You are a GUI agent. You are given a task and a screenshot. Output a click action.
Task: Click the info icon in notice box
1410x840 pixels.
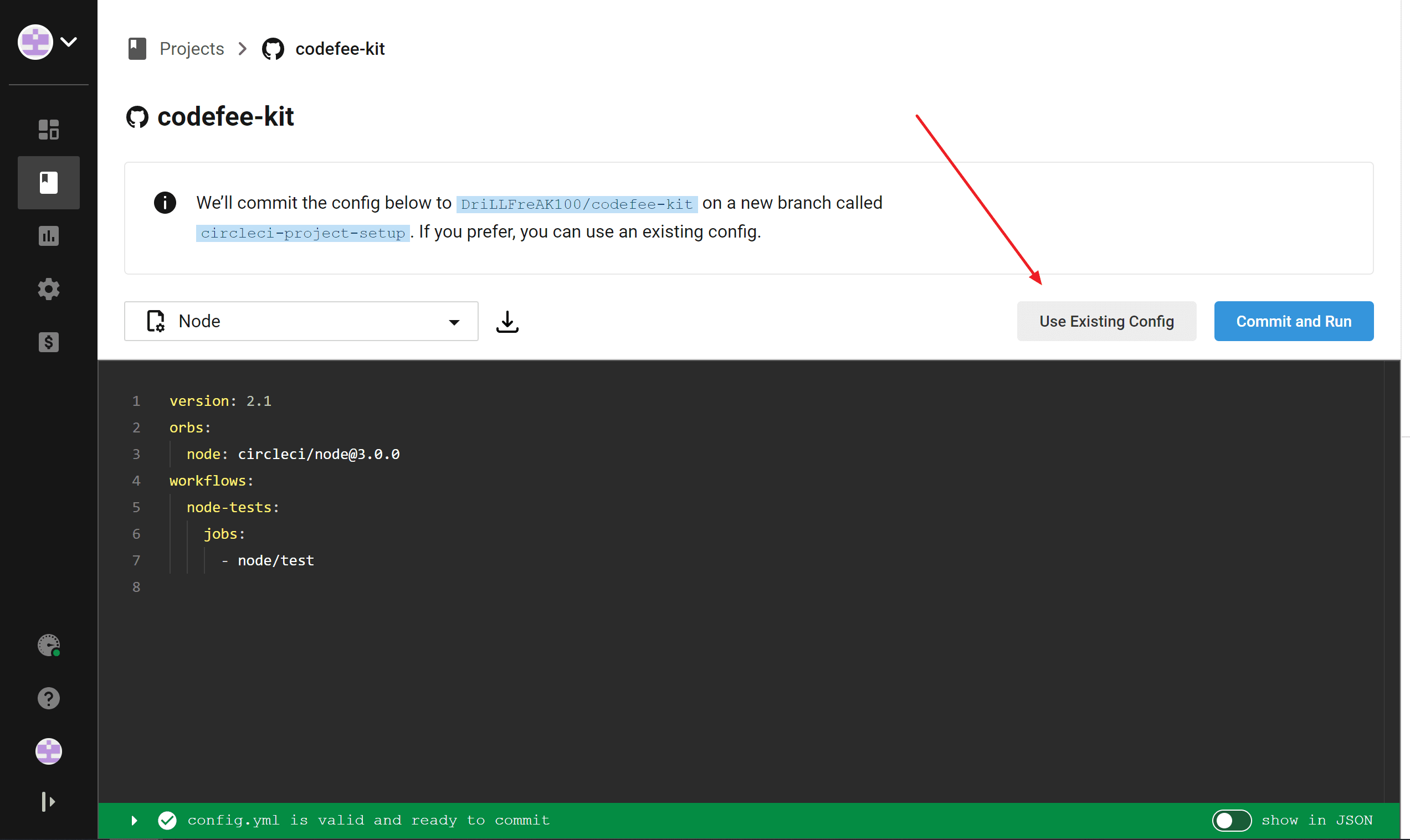pos(165,203)
